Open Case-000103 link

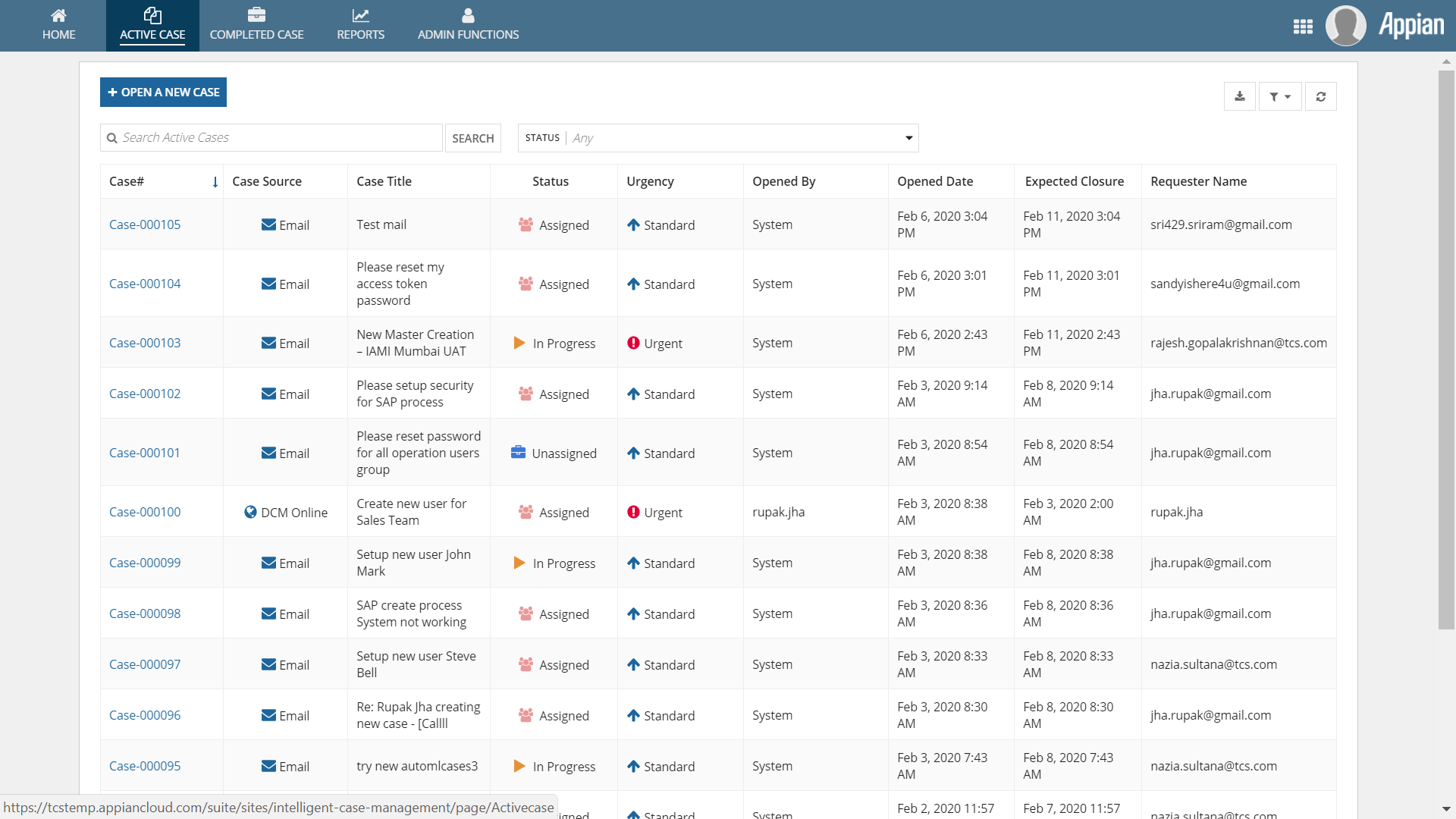tap(145, 343)
